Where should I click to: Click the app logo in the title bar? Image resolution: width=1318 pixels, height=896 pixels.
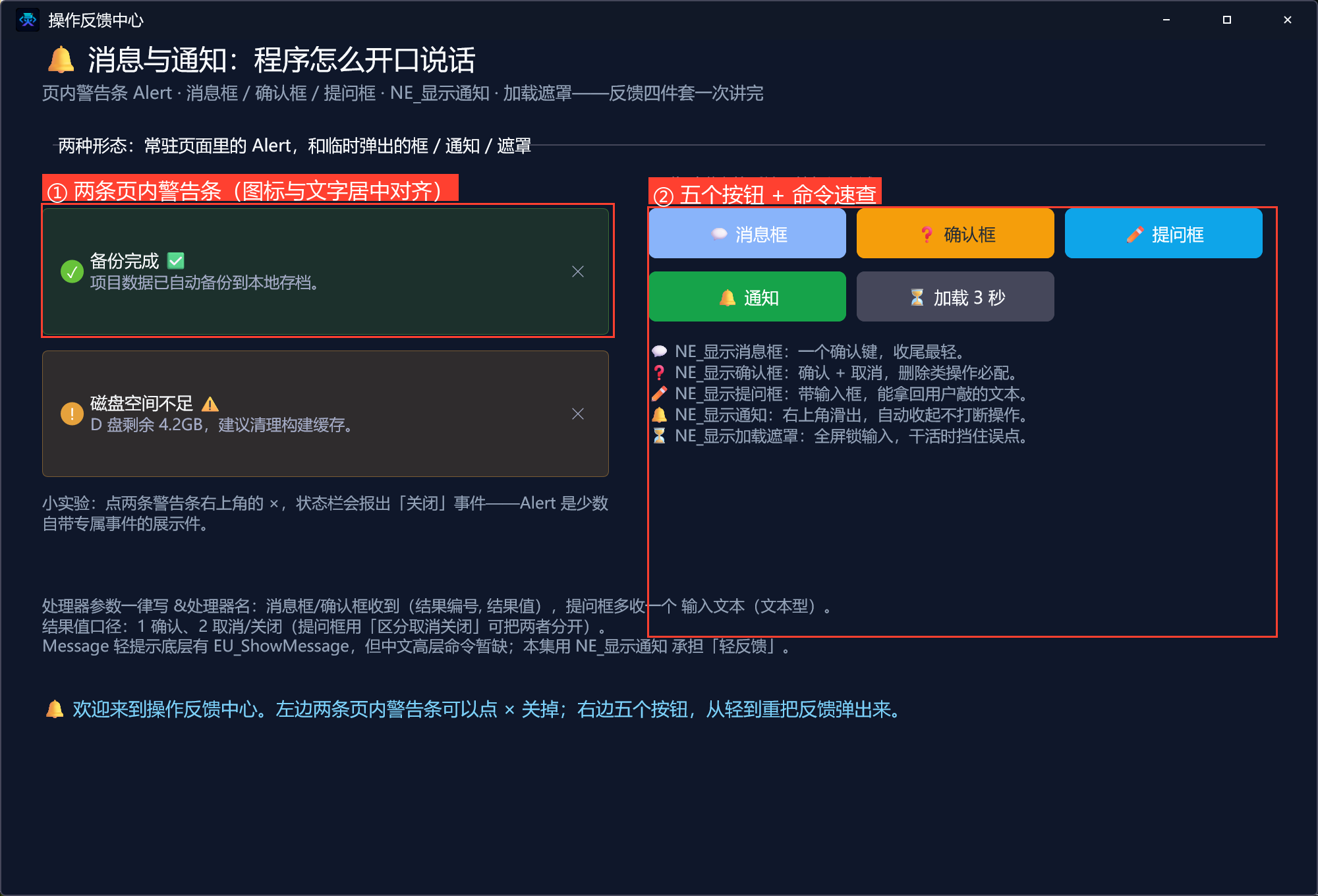coord(28,20)
